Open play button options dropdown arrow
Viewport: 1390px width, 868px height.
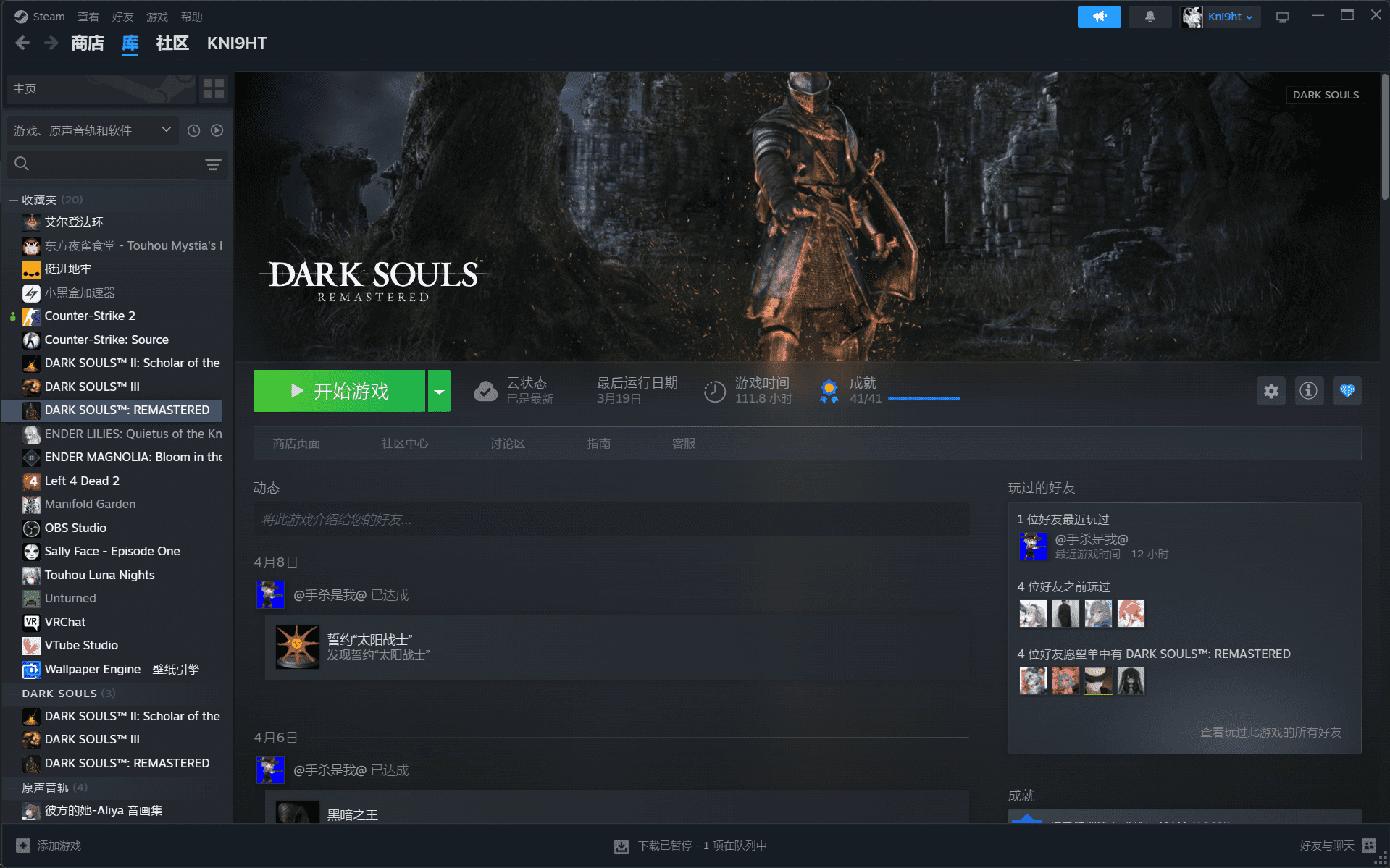(439, 391)
